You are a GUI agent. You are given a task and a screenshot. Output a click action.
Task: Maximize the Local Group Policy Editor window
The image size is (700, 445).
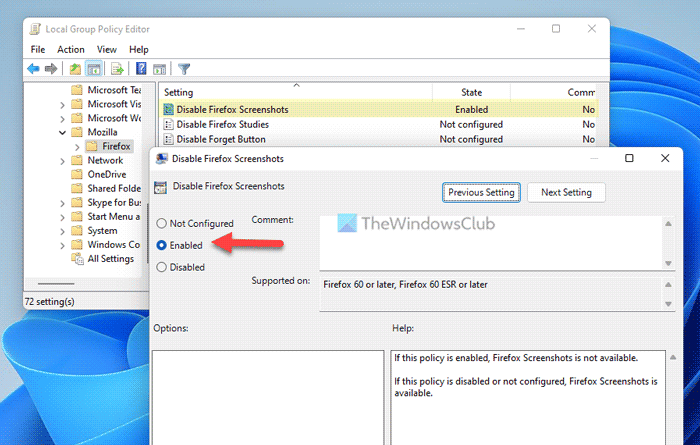(x=556, y=29)
